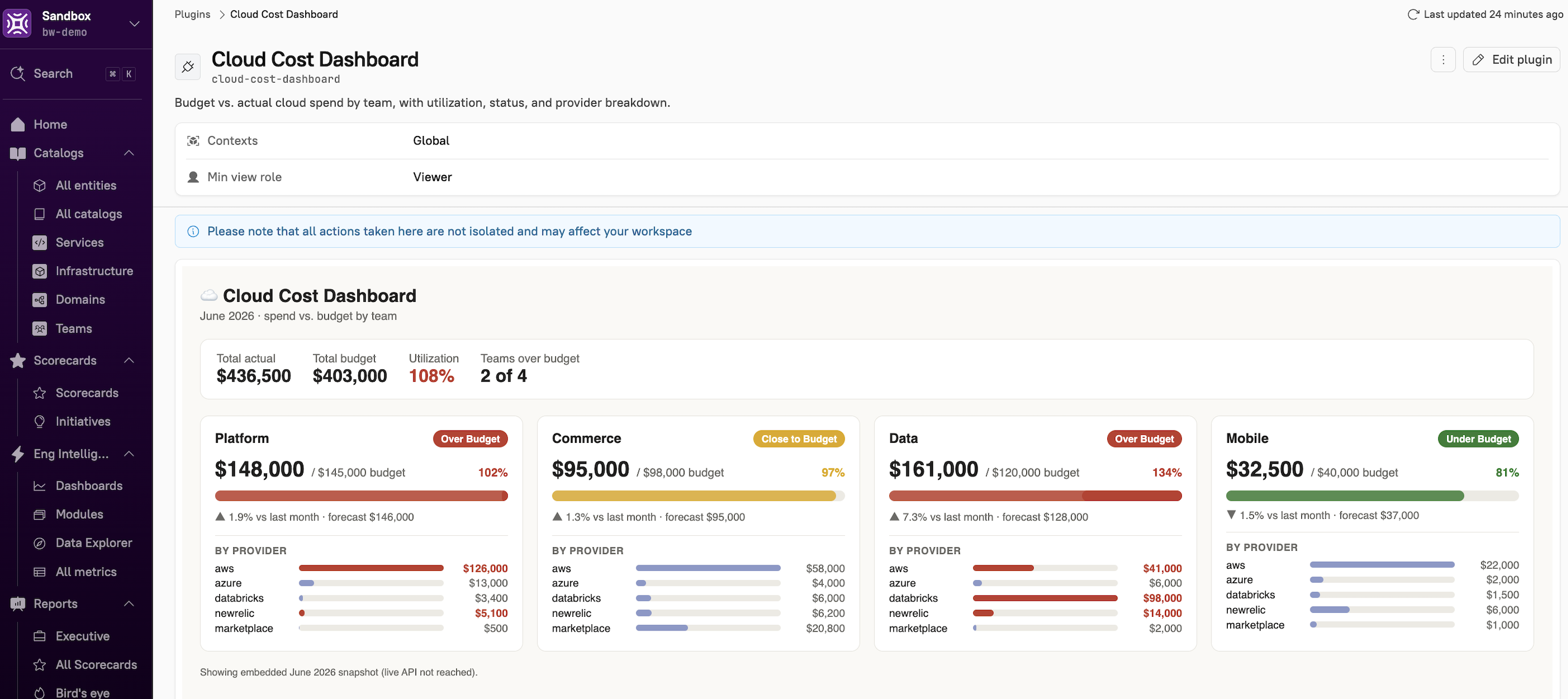The image size is (1568, 699).
Task: Open Data Explorer
Action: coord(94,543)
